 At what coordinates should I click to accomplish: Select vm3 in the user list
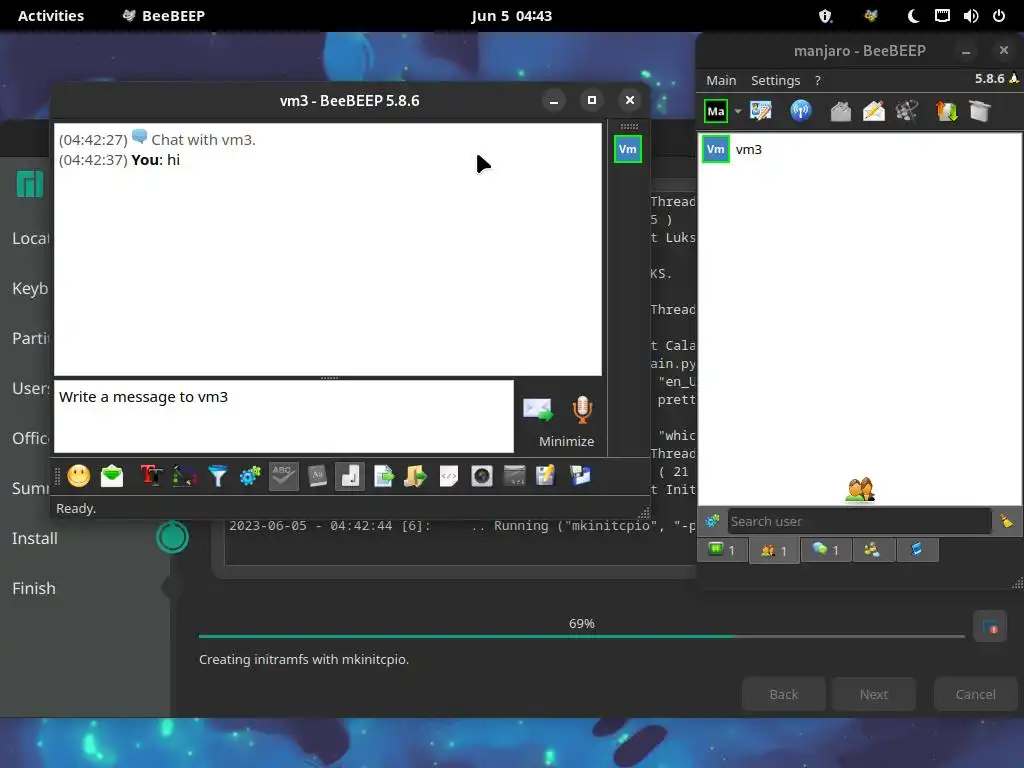[860, 150]
